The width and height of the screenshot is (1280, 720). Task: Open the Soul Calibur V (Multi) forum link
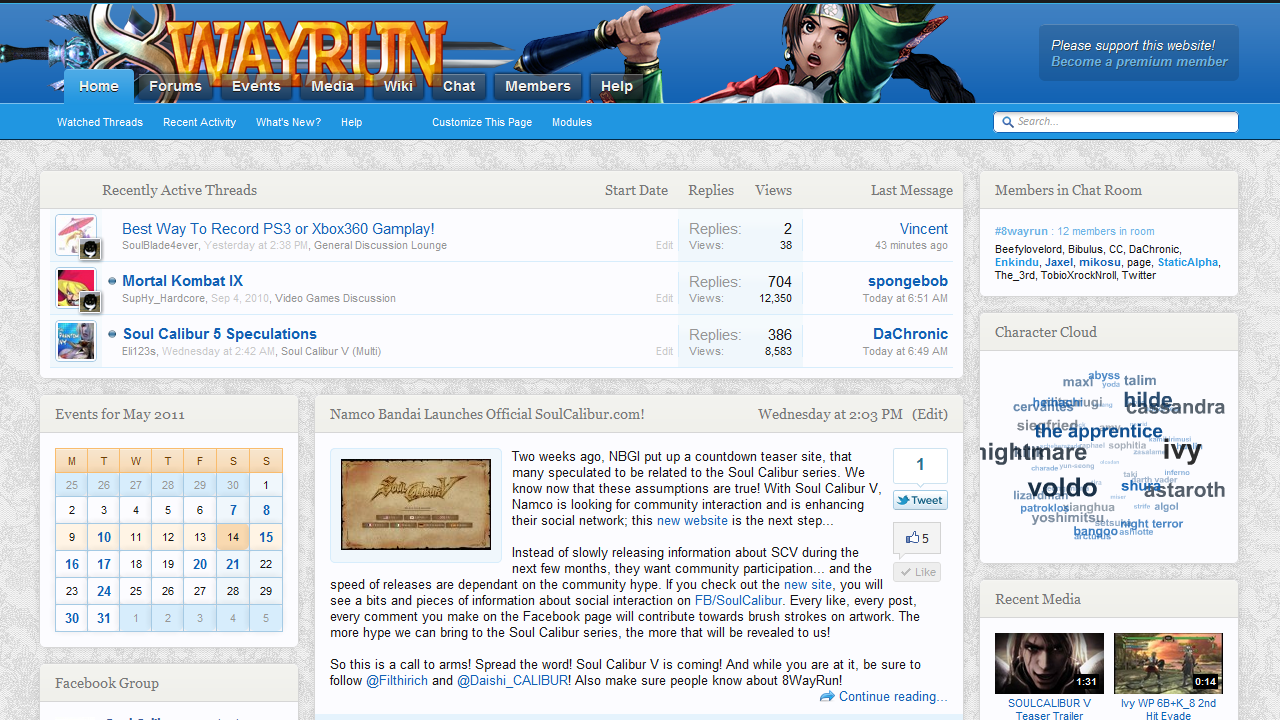click(x=331, y=351)
